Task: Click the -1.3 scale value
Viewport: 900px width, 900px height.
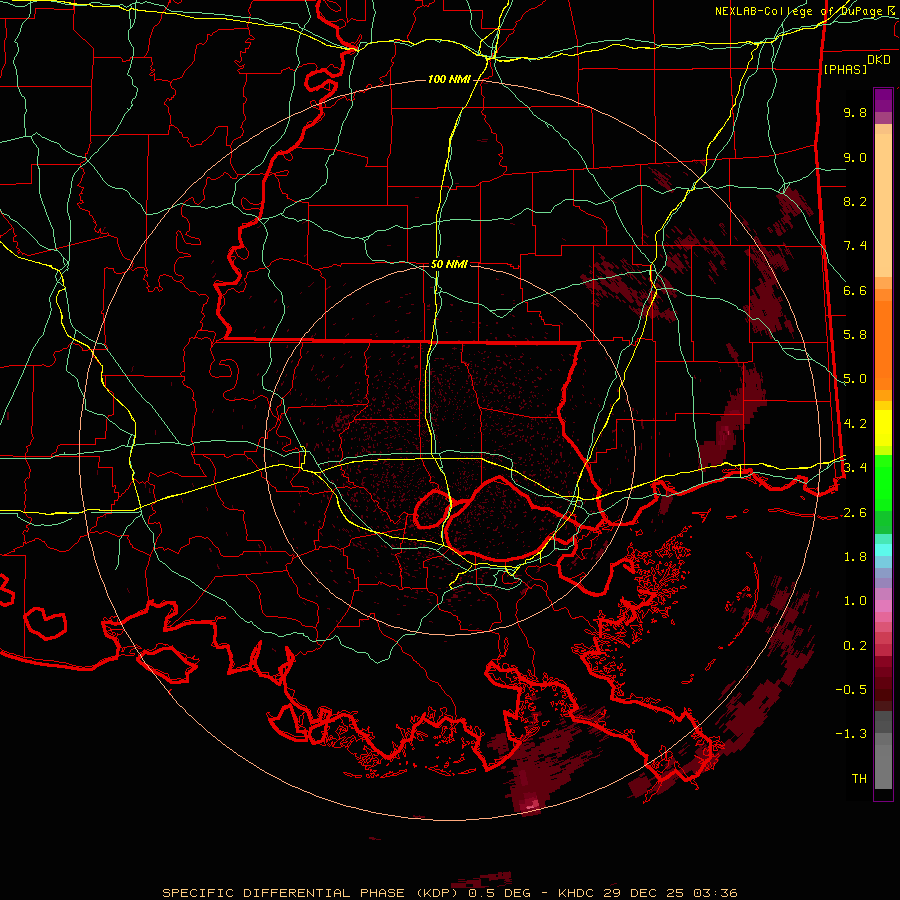Action: point(851,734)
